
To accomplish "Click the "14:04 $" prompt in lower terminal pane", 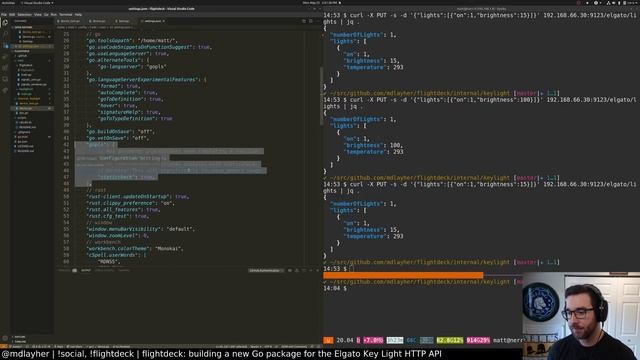I will tap(335, 289).
